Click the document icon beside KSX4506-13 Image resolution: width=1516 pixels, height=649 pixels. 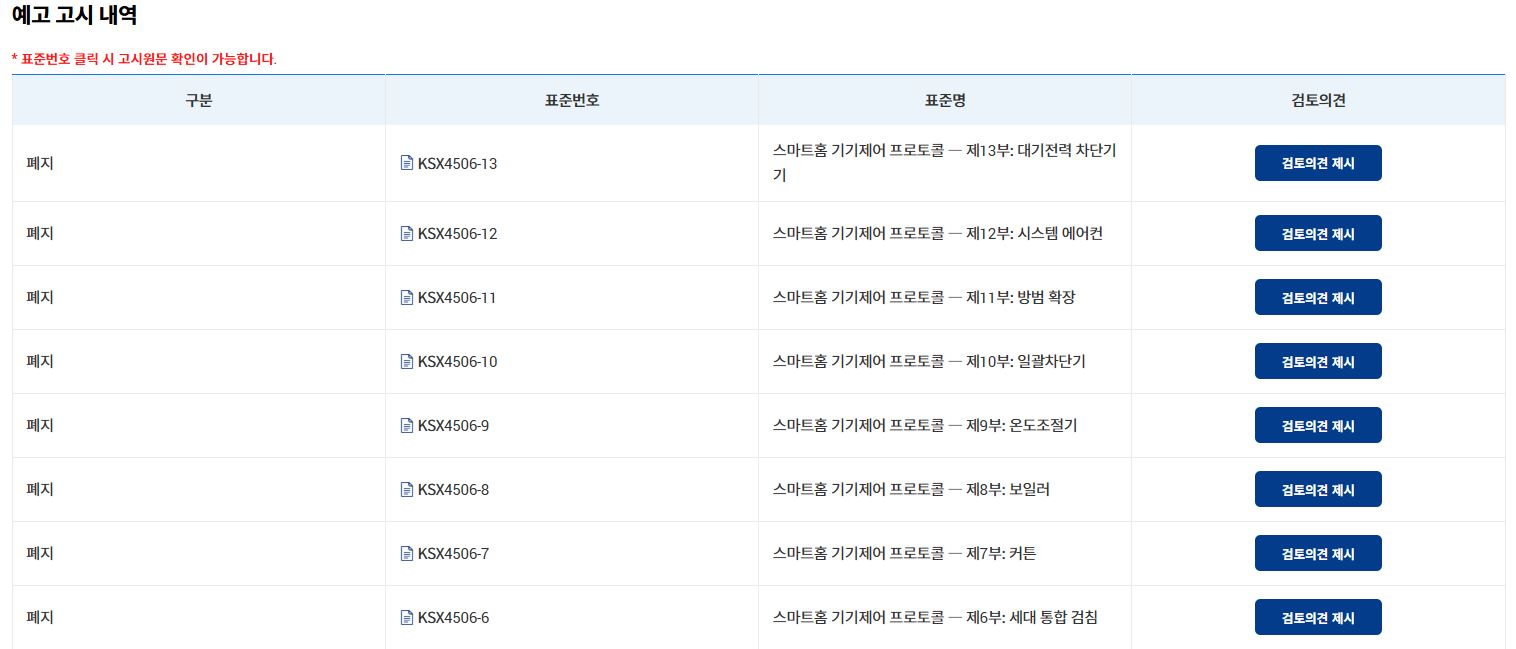point(406,163)
